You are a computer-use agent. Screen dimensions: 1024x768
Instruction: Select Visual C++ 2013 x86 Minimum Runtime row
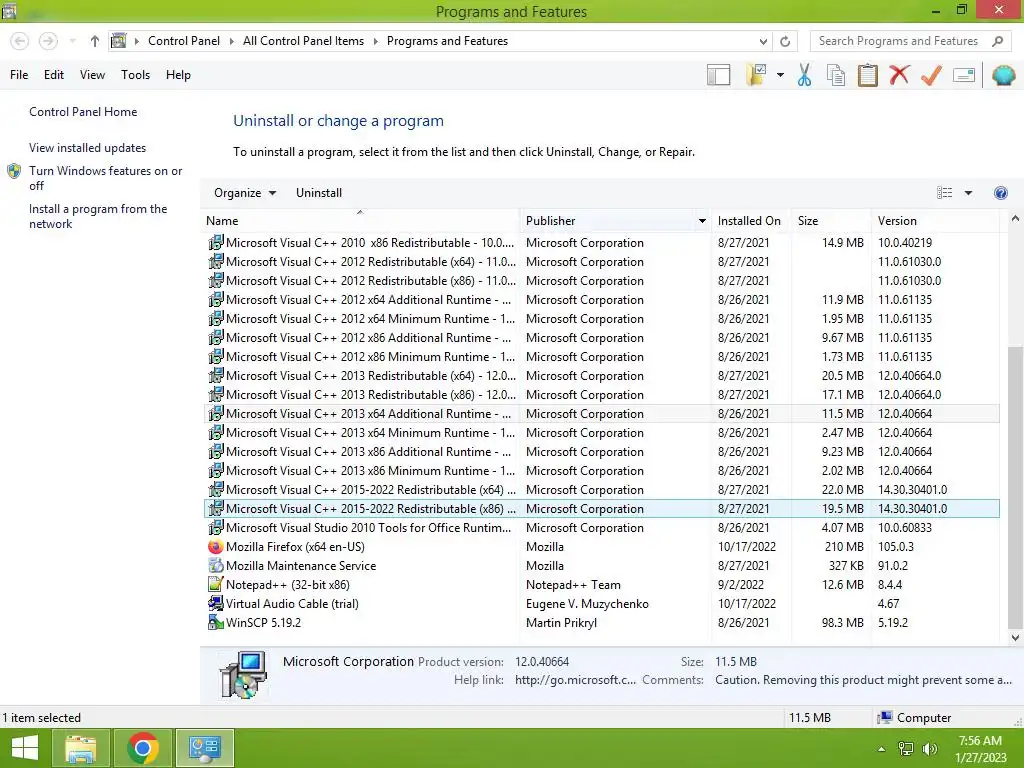click(602, 471)
